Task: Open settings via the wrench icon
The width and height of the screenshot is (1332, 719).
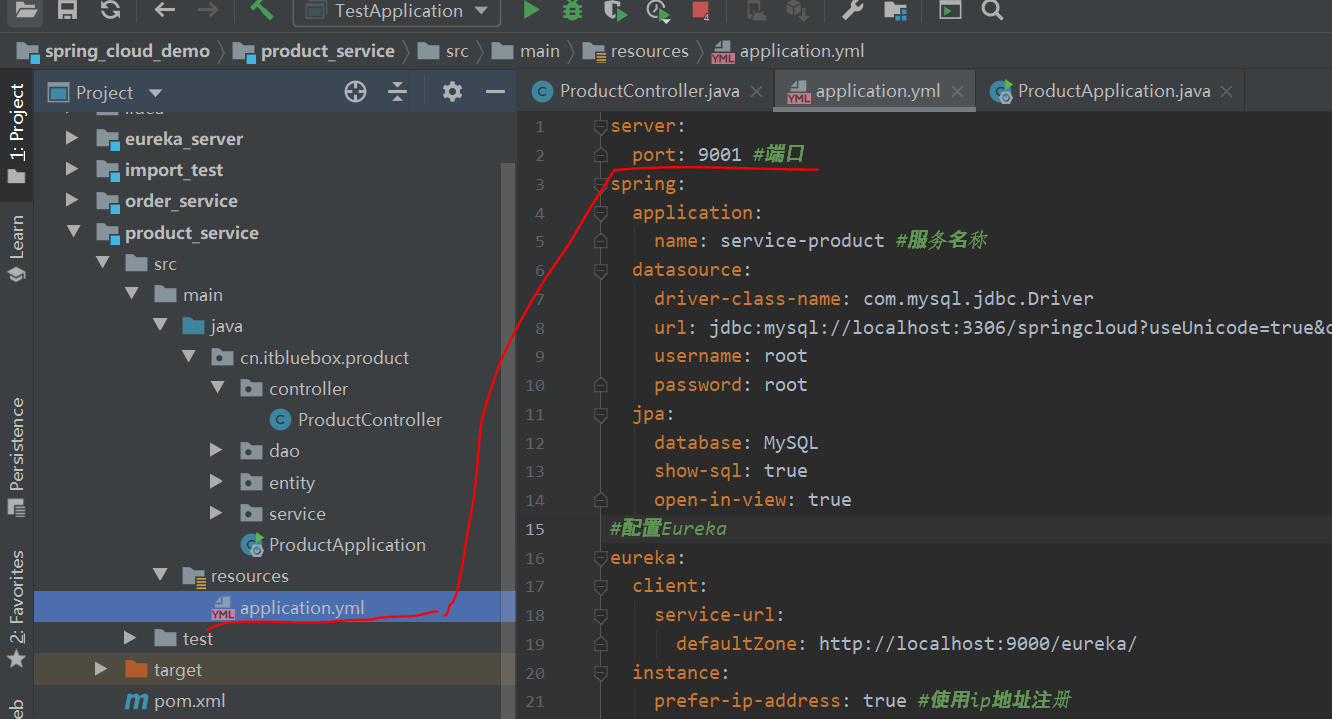Action: coord(852,11)
